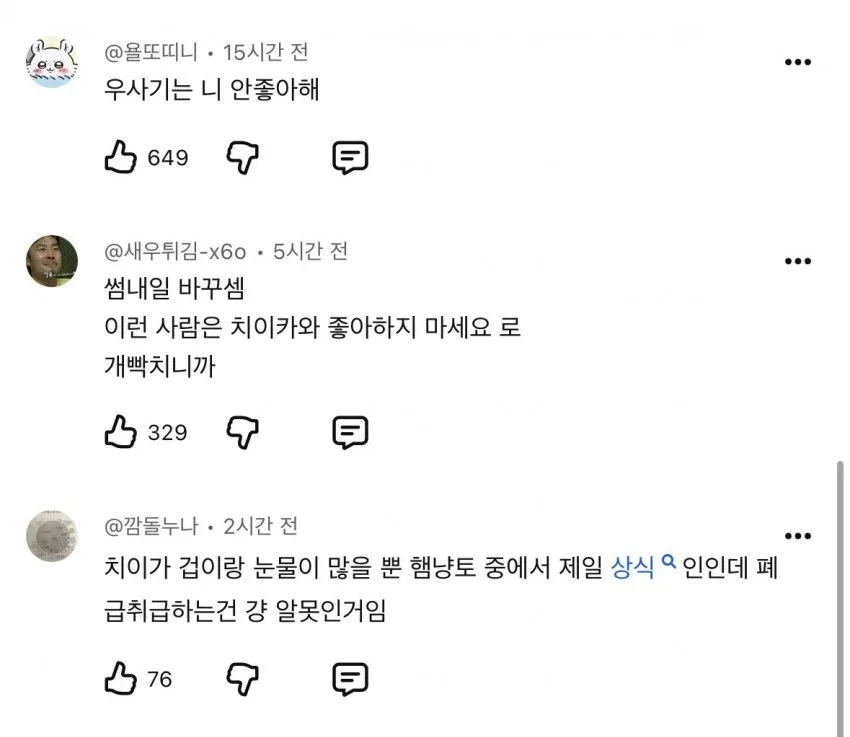Reply to the @깜돌누나 comment

(x=350, y=679)
